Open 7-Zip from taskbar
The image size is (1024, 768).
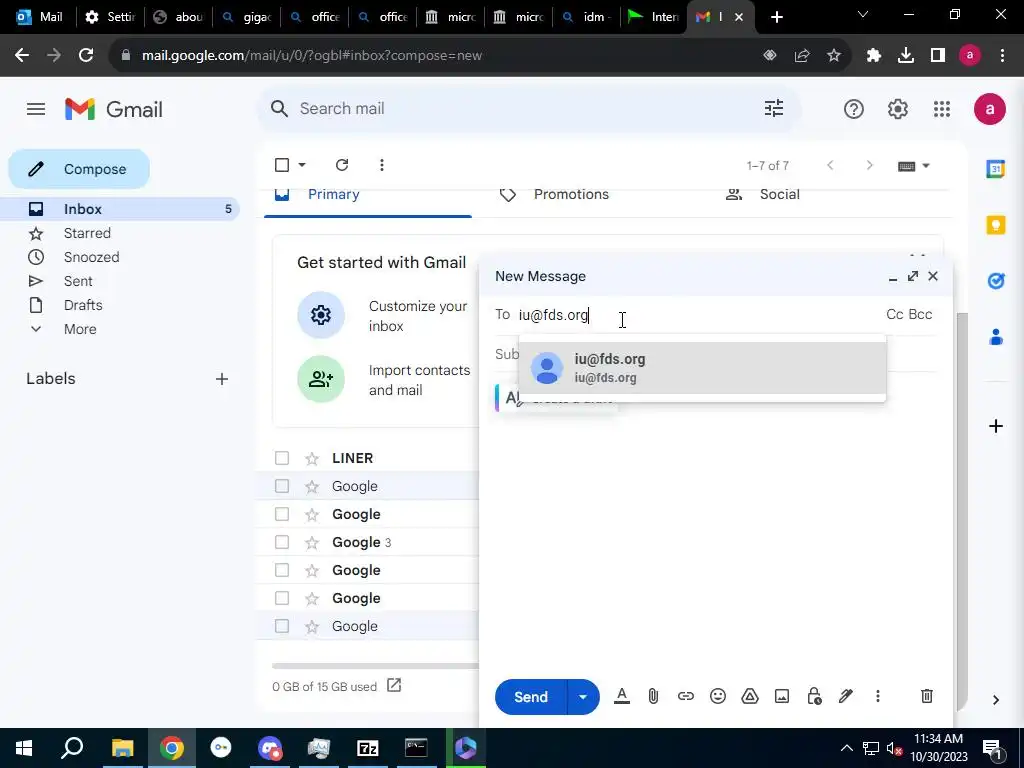368,748
